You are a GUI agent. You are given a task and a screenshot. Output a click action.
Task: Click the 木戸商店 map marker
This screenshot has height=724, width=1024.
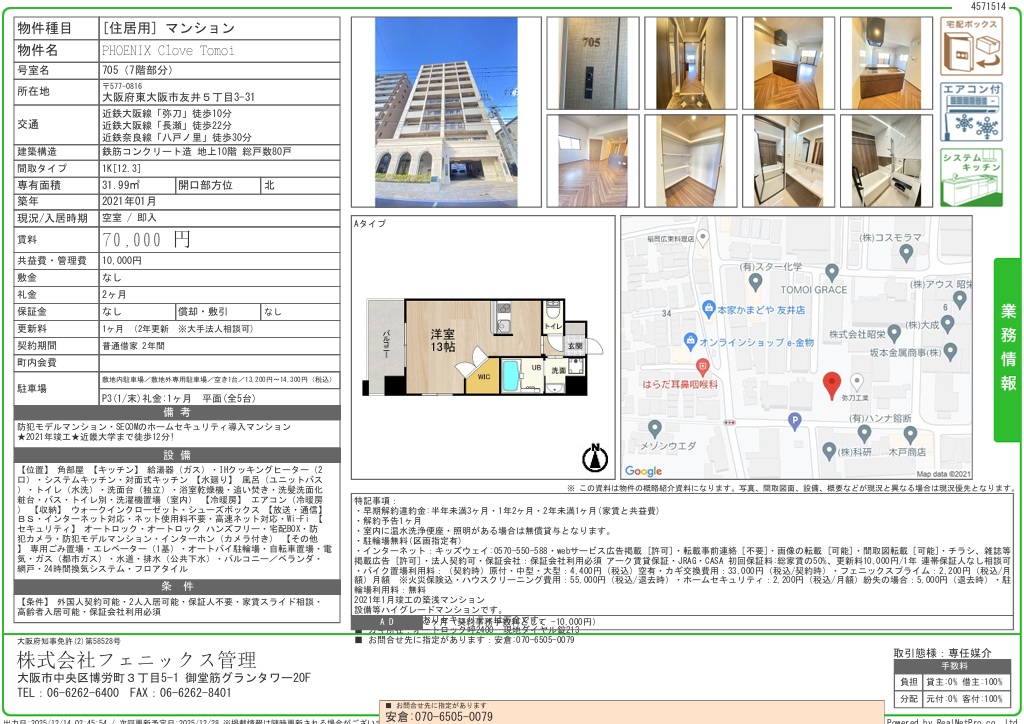(910, 434)
